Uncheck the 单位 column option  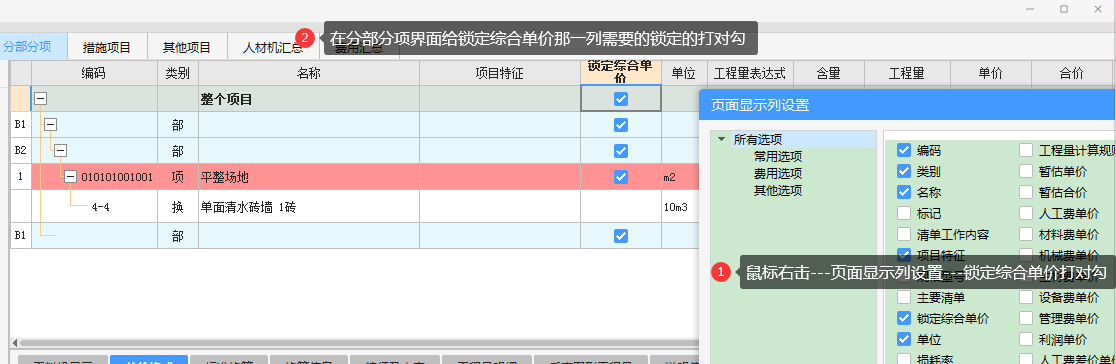pyautogui.click(x=904, y=338)
